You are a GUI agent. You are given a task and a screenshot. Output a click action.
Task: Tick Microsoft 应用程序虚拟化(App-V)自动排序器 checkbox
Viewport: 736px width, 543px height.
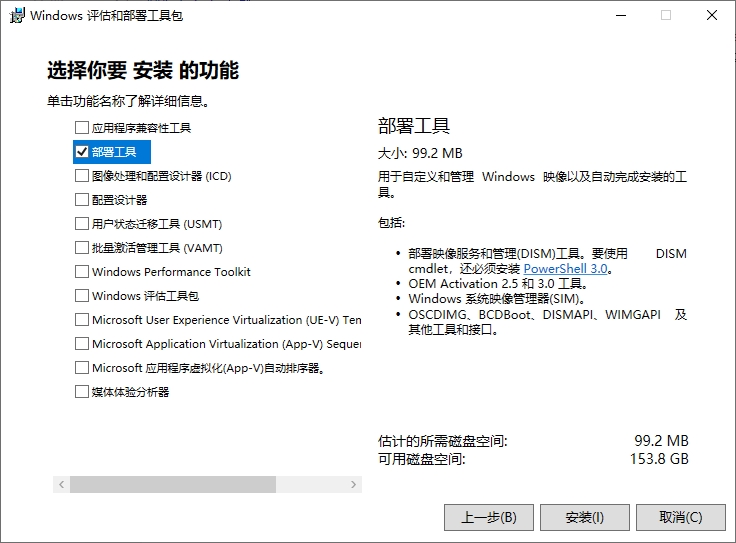click(82, 367)
